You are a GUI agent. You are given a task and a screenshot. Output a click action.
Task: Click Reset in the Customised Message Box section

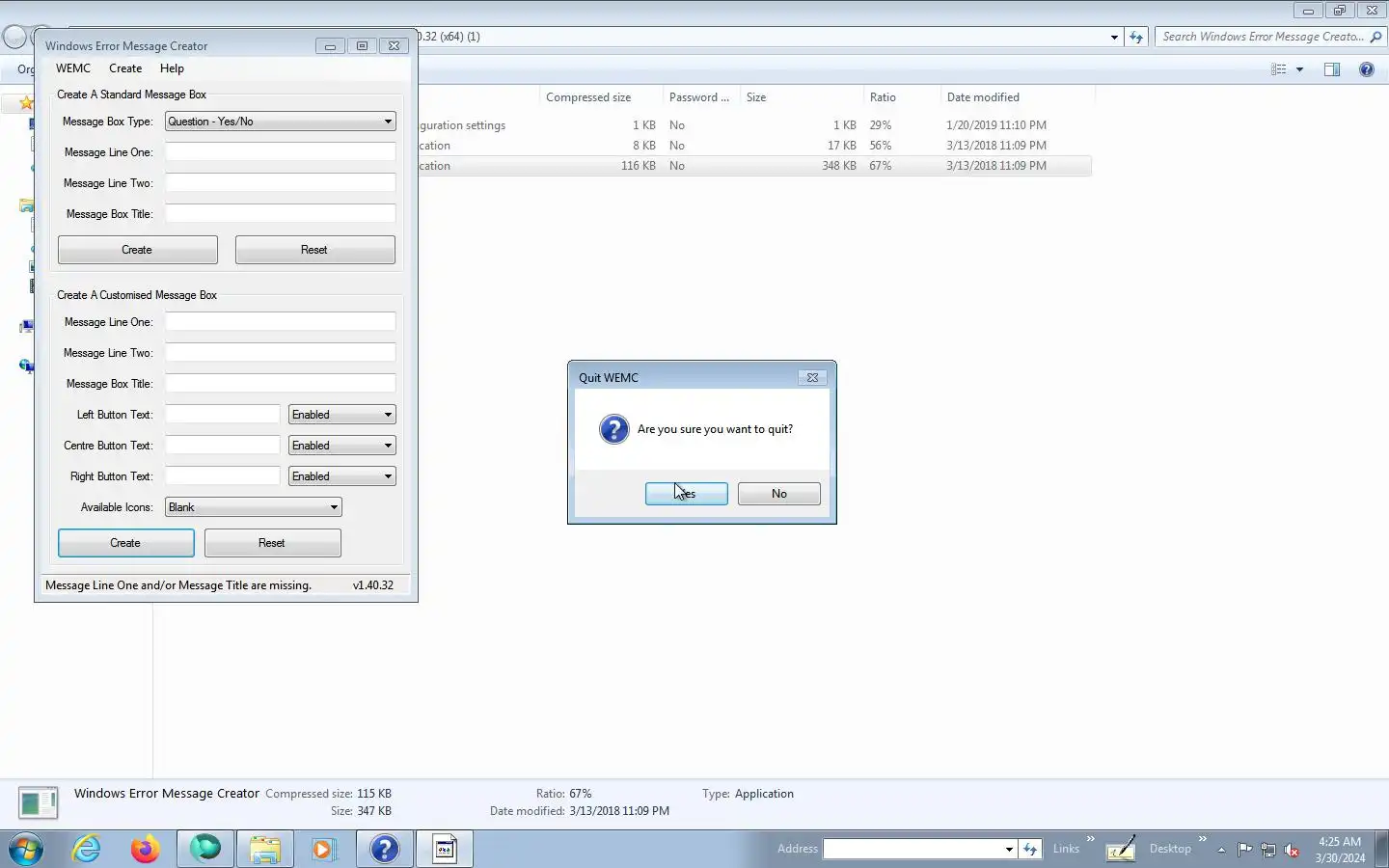click(272, 543)
